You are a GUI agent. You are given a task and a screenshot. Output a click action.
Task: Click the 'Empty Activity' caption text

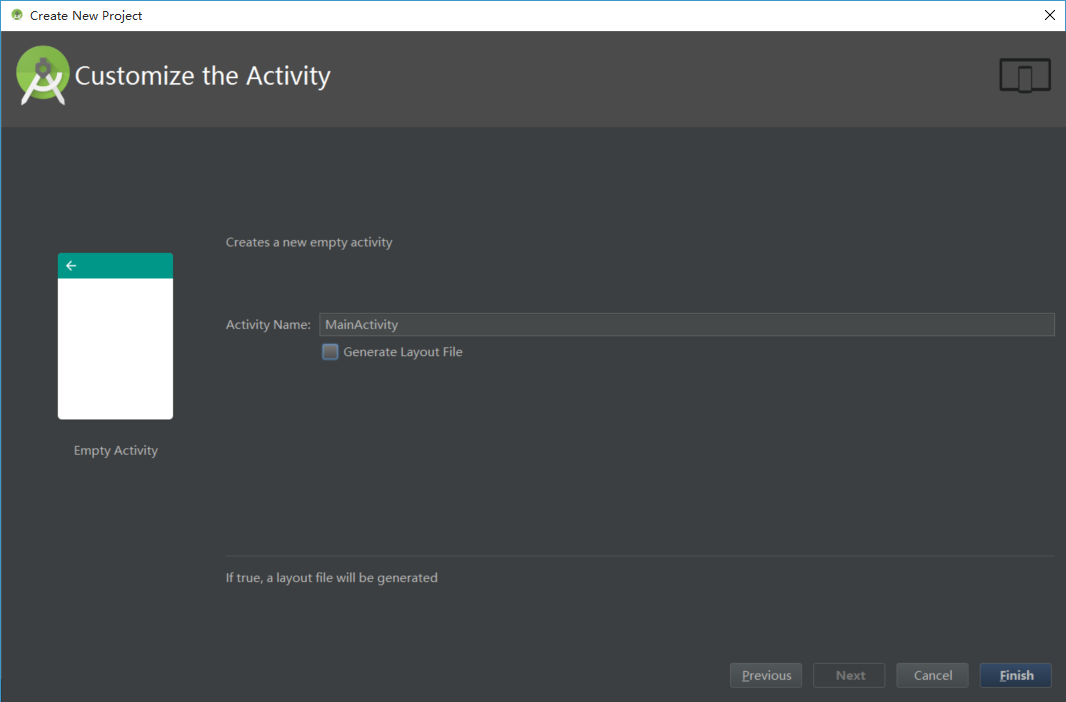(x=116, y=451)
